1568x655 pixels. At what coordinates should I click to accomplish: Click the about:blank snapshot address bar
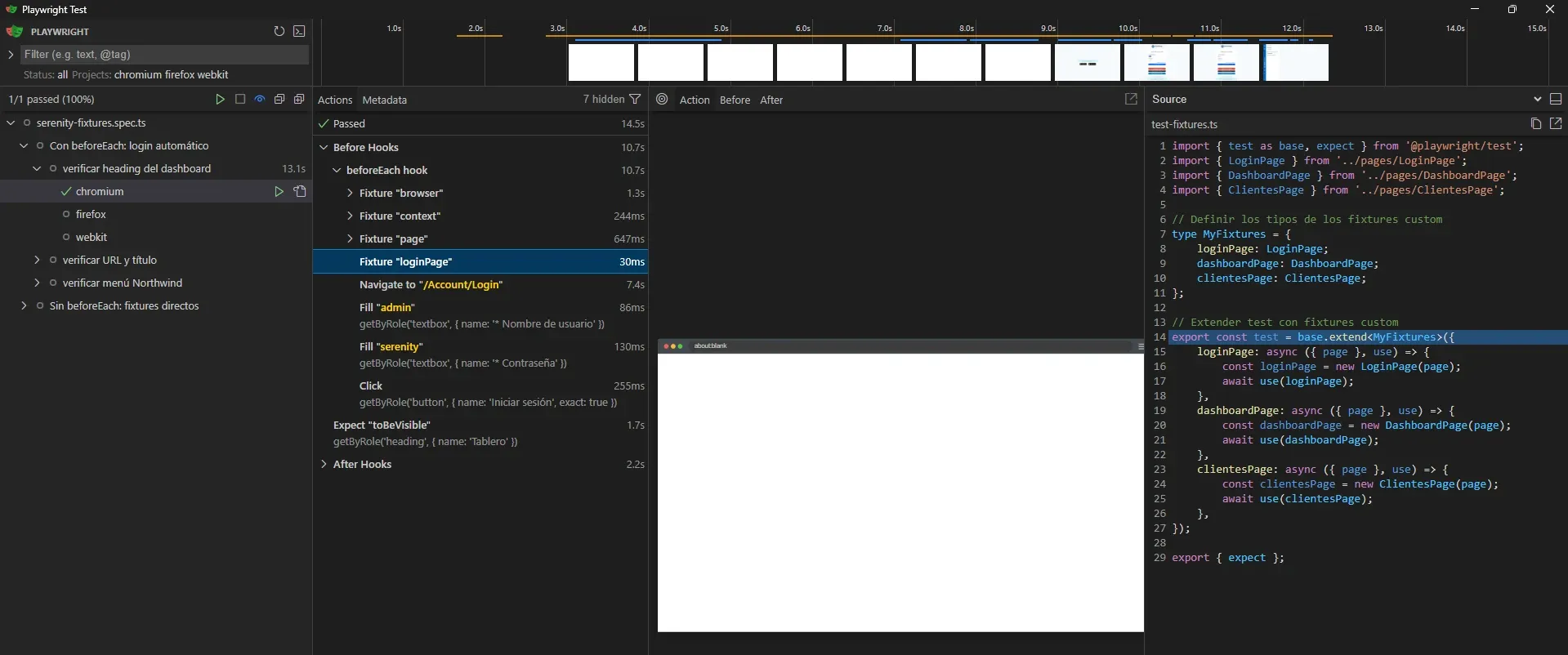pos(911,346)
